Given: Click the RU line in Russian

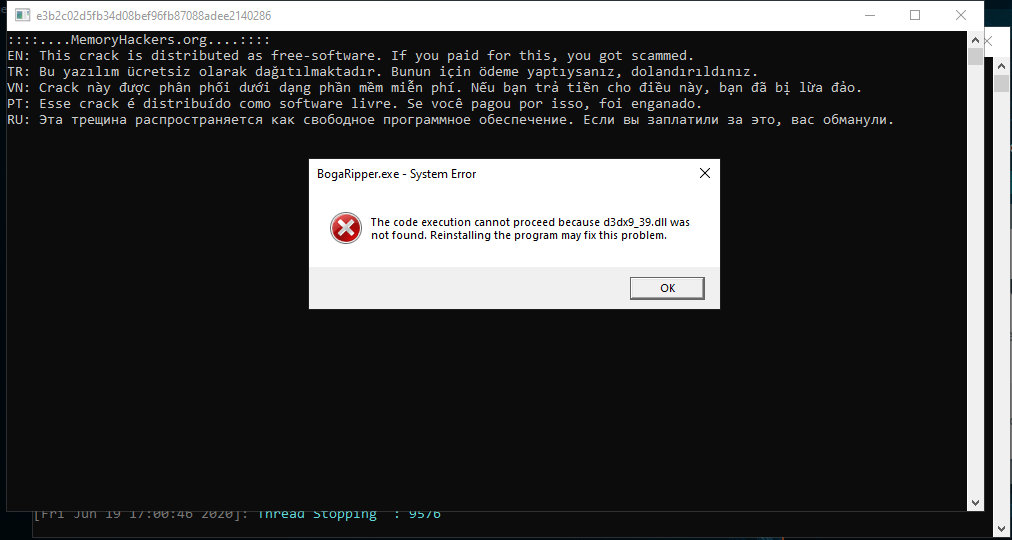Looking at the screenshot, I should point(450,119).
